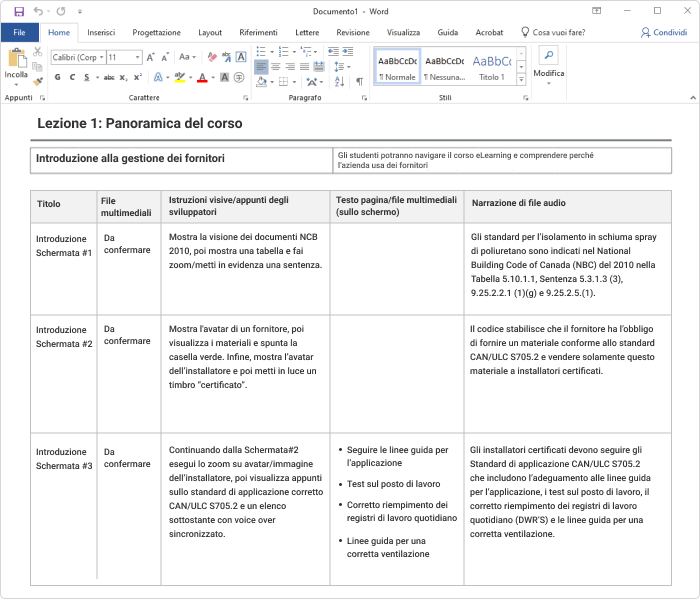Save the document with the floppy disk icon
700x599 pixels.
19,12
